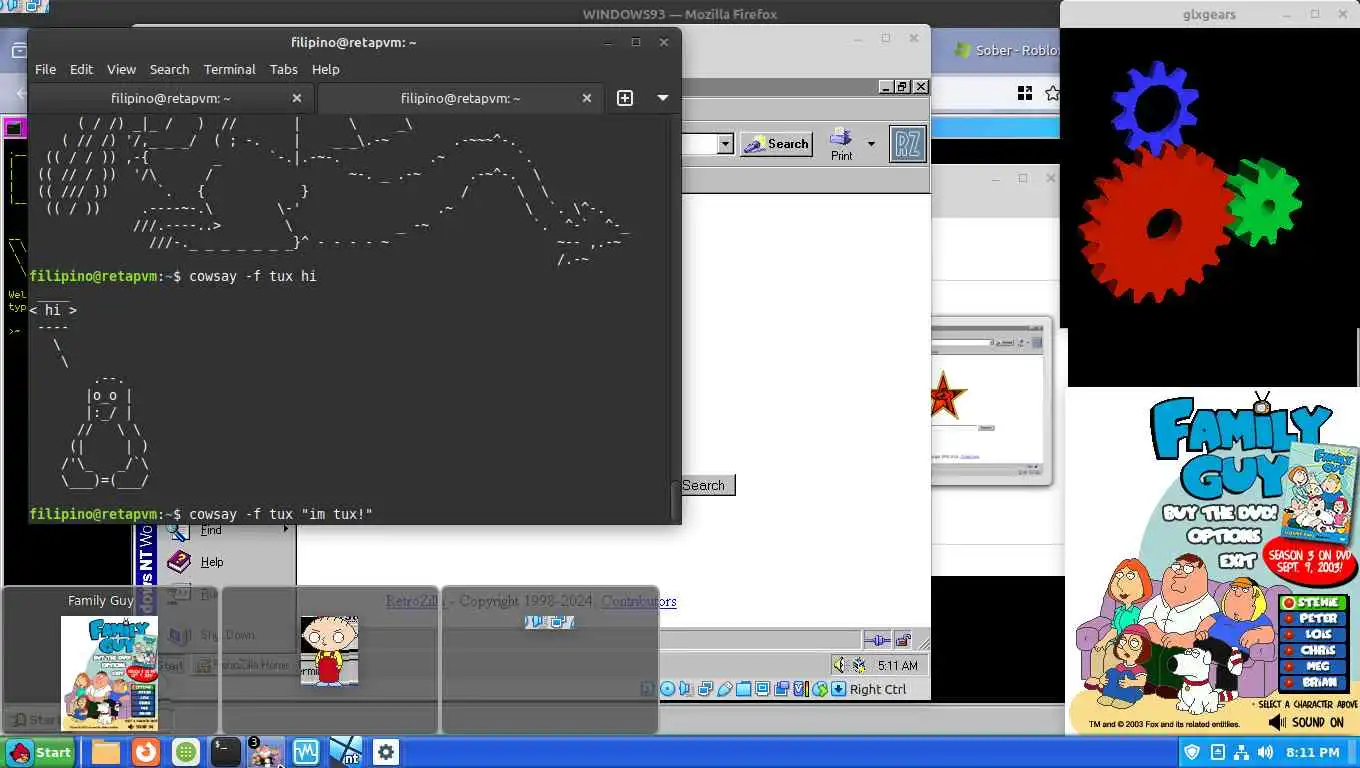Select STEWIE in Family Guy character list

coord(1315,603)
